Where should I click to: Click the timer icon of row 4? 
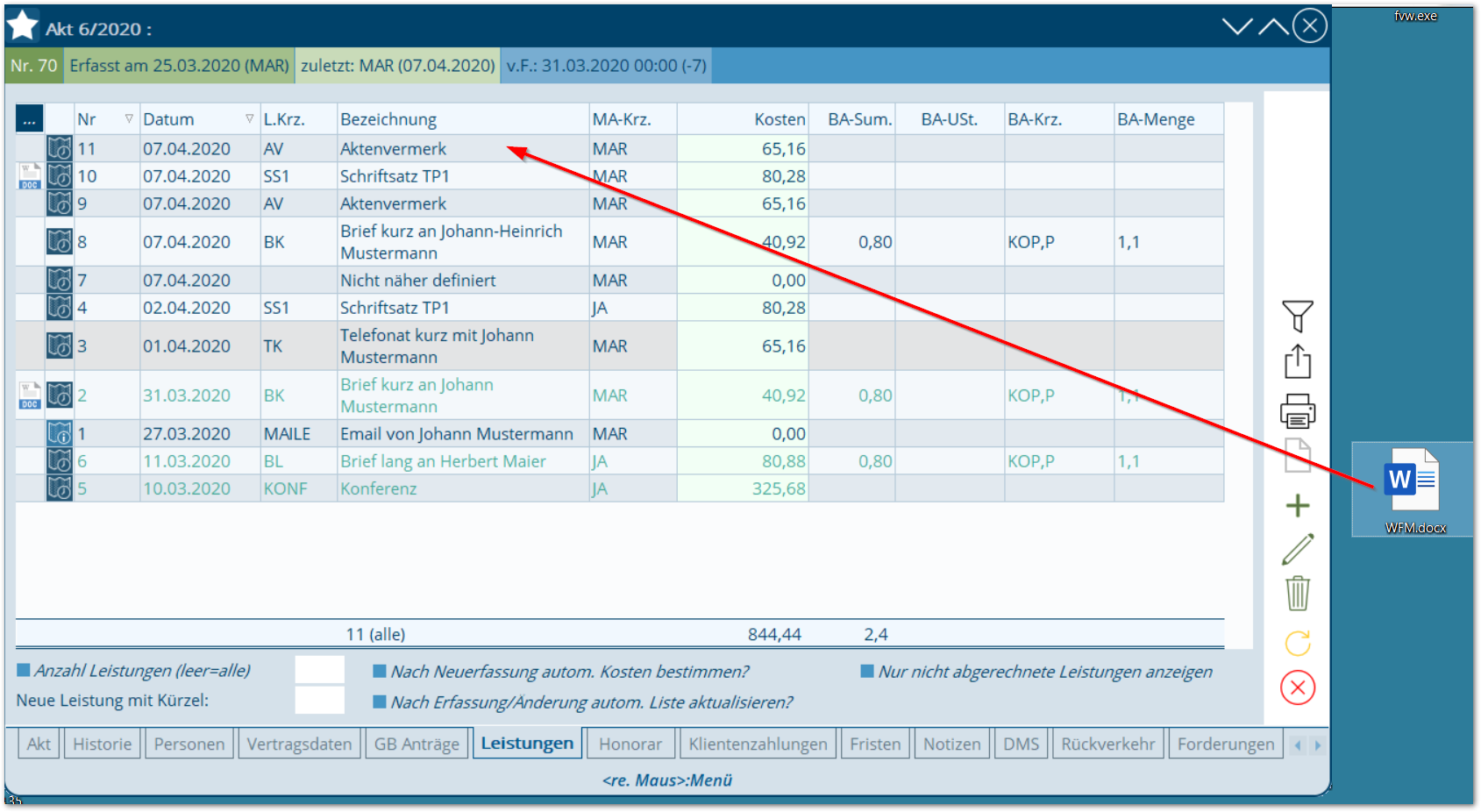(x=60, y=307)
